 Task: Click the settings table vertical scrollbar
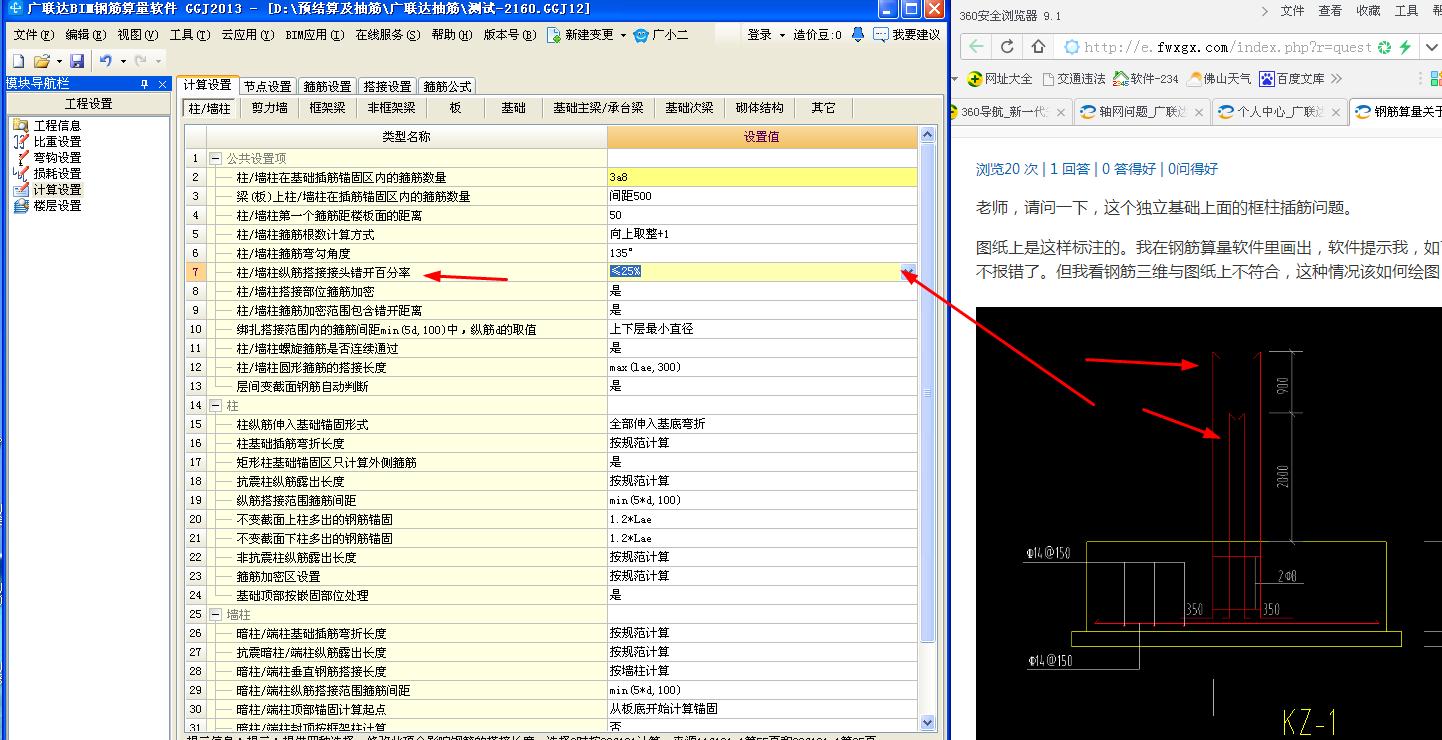pos(927,390)
